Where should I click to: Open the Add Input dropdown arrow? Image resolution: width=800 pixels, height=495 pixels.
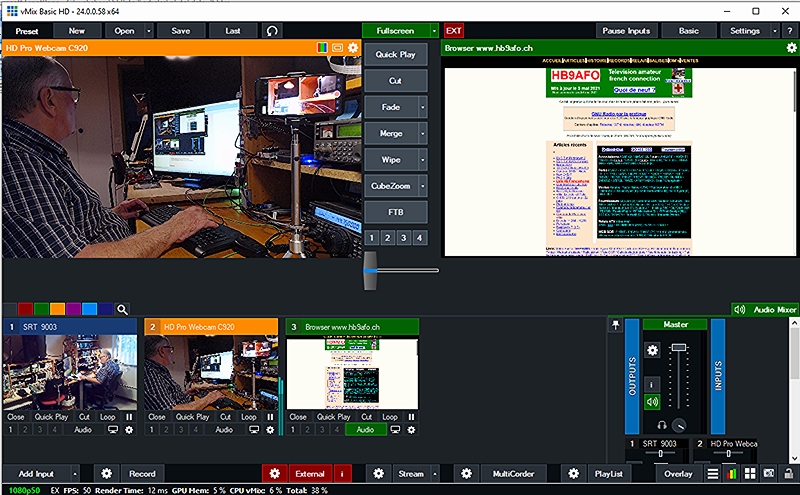76,473
